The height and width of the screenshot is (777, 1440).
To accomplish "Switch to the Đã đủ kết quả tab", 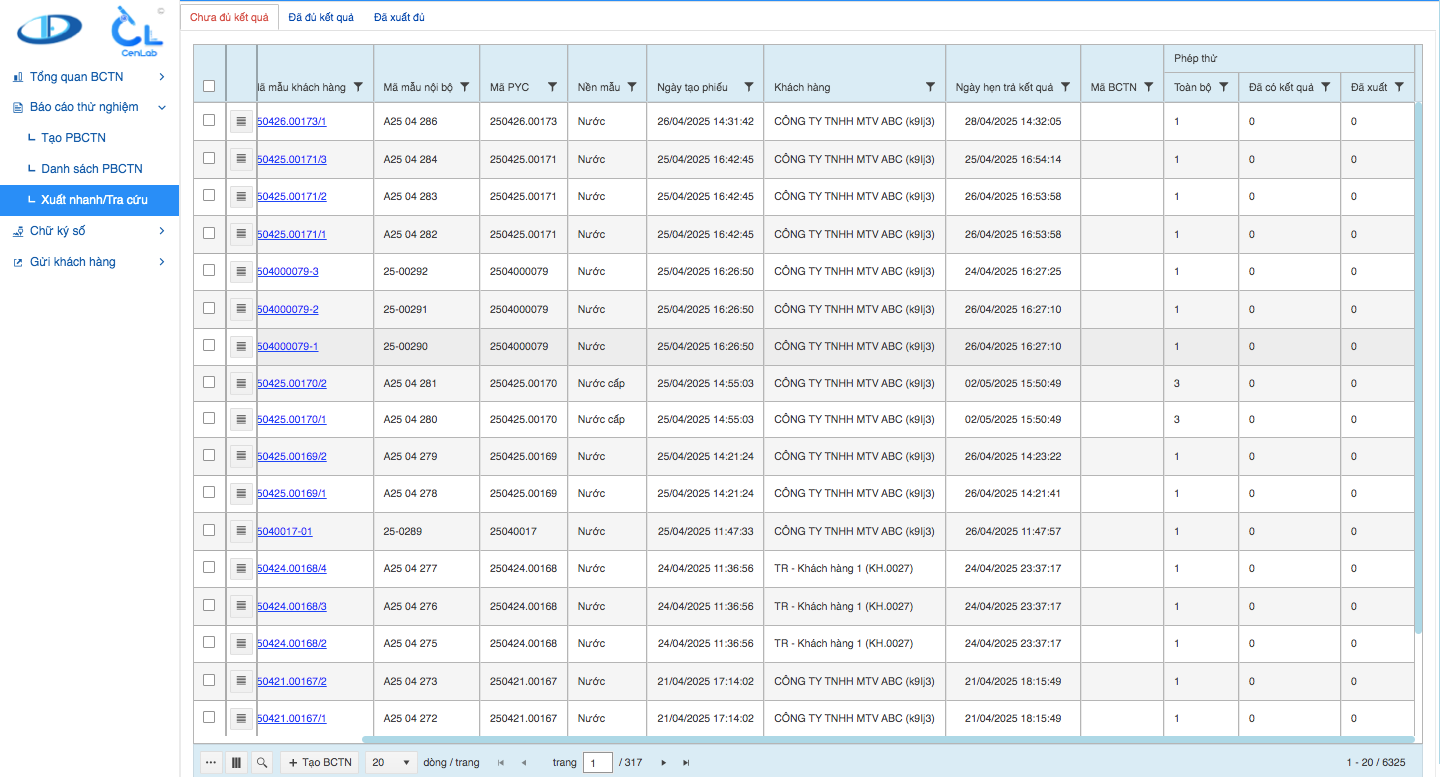I will coord(321,17).
